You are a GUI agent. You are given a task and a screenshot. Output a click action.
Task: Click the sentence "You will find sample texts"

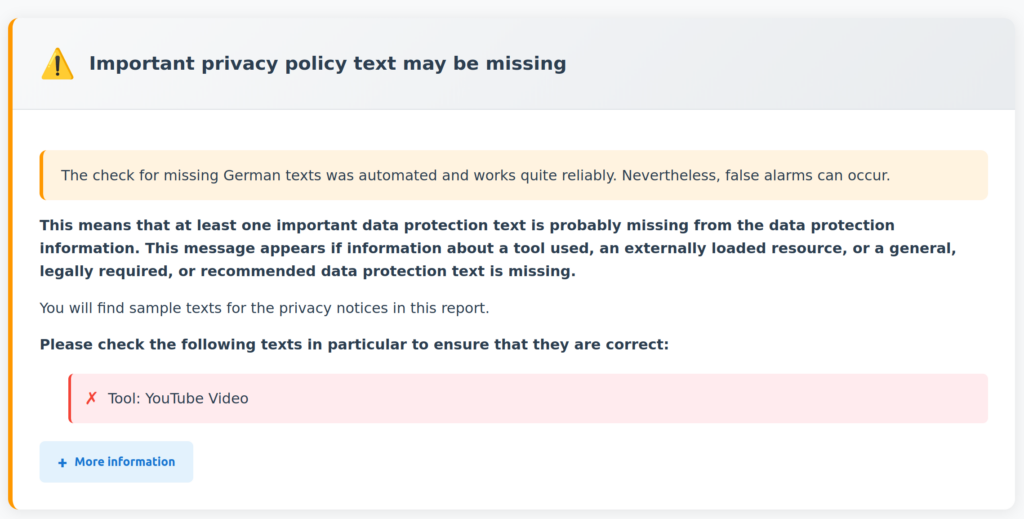[264, 308]
